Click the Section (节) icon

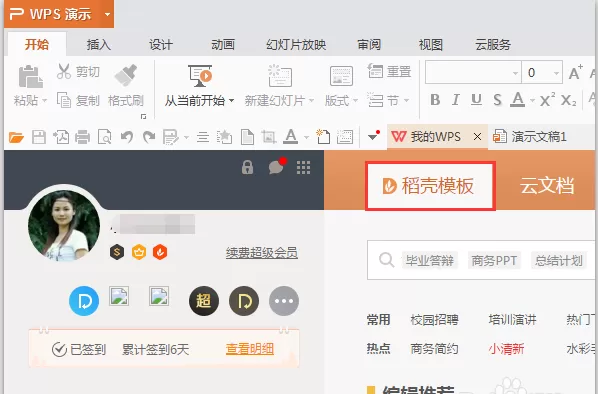tap(375, 100)
